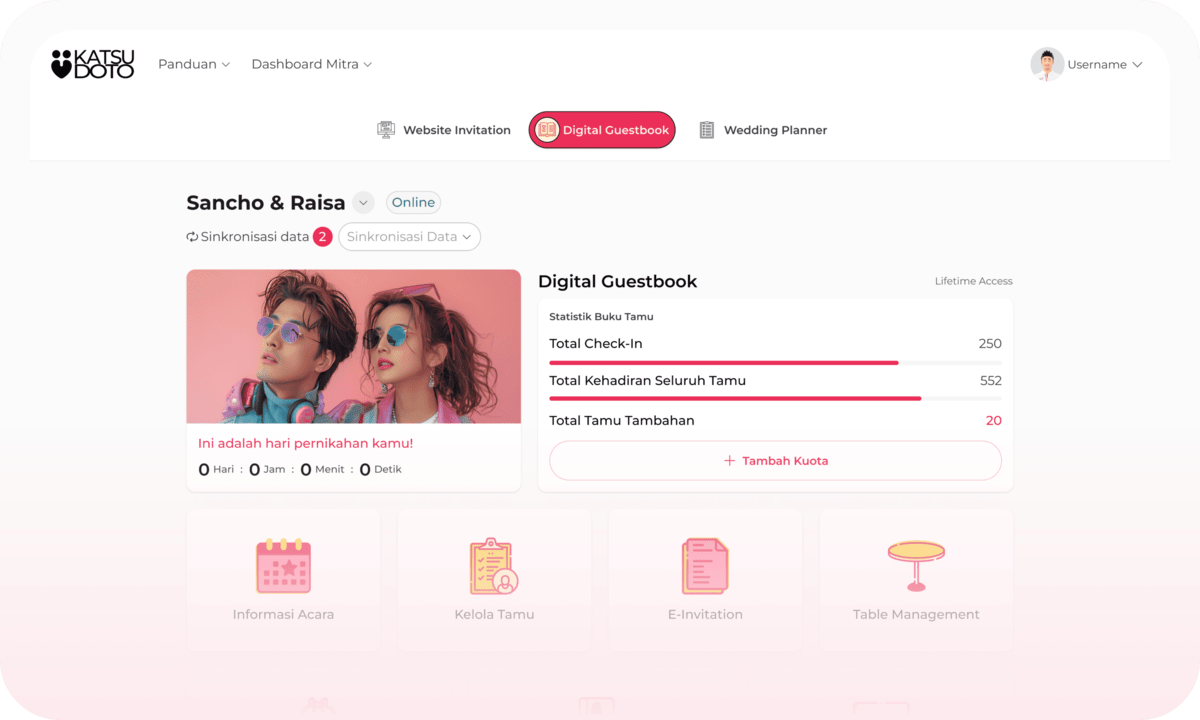The height and width of the screenshot is (720, 1200).
Task: Switch to the Website Invitation tab
Action: tap(444, 130)
